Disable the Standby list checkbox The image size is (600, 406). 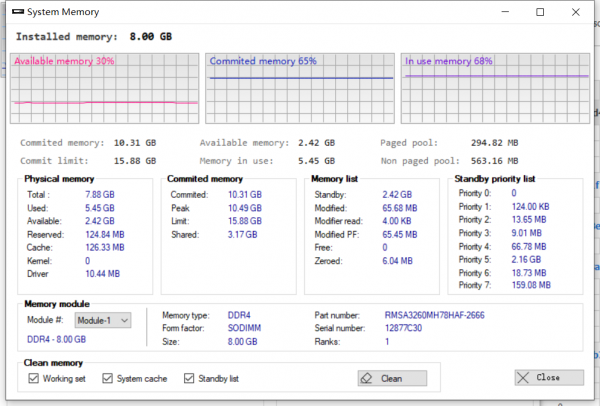tap(189, 378)
